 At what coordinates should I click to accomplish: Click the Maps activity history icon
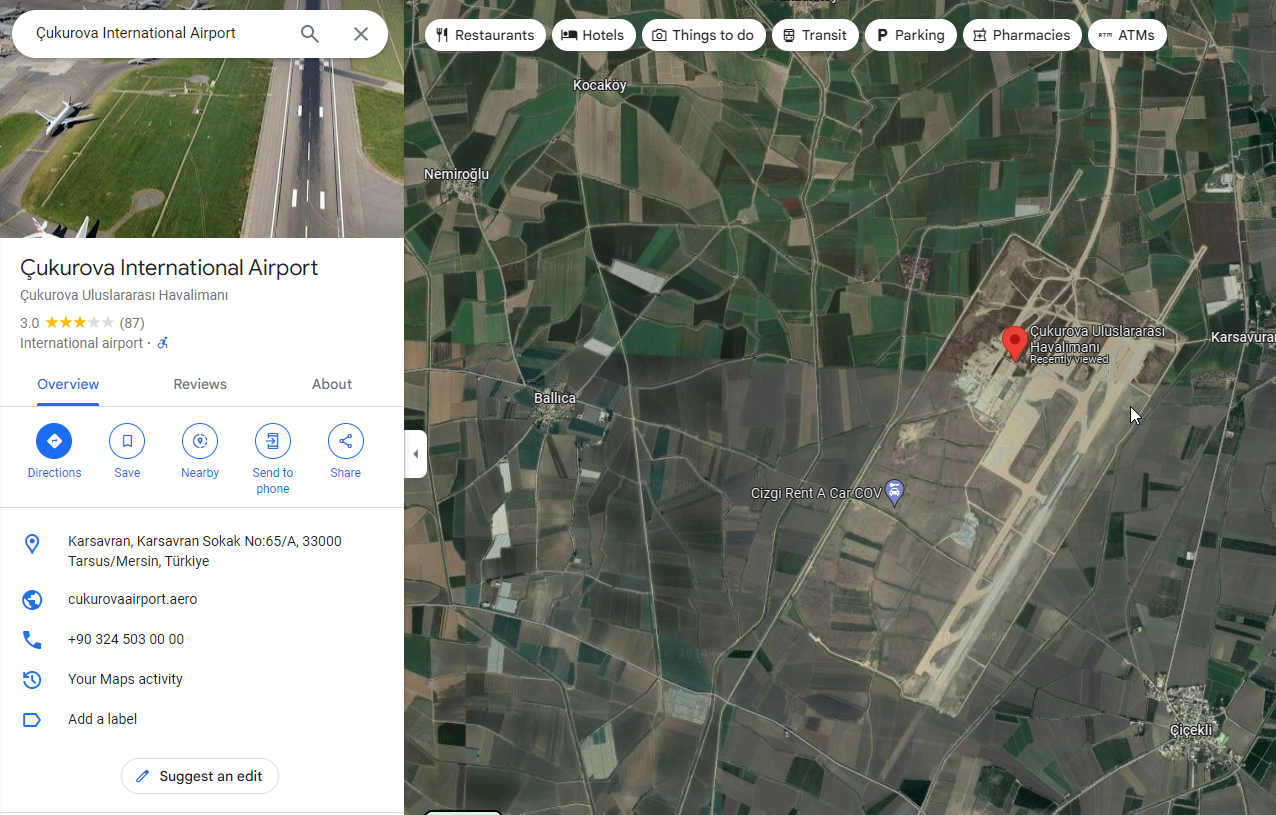tap(32, 680)
